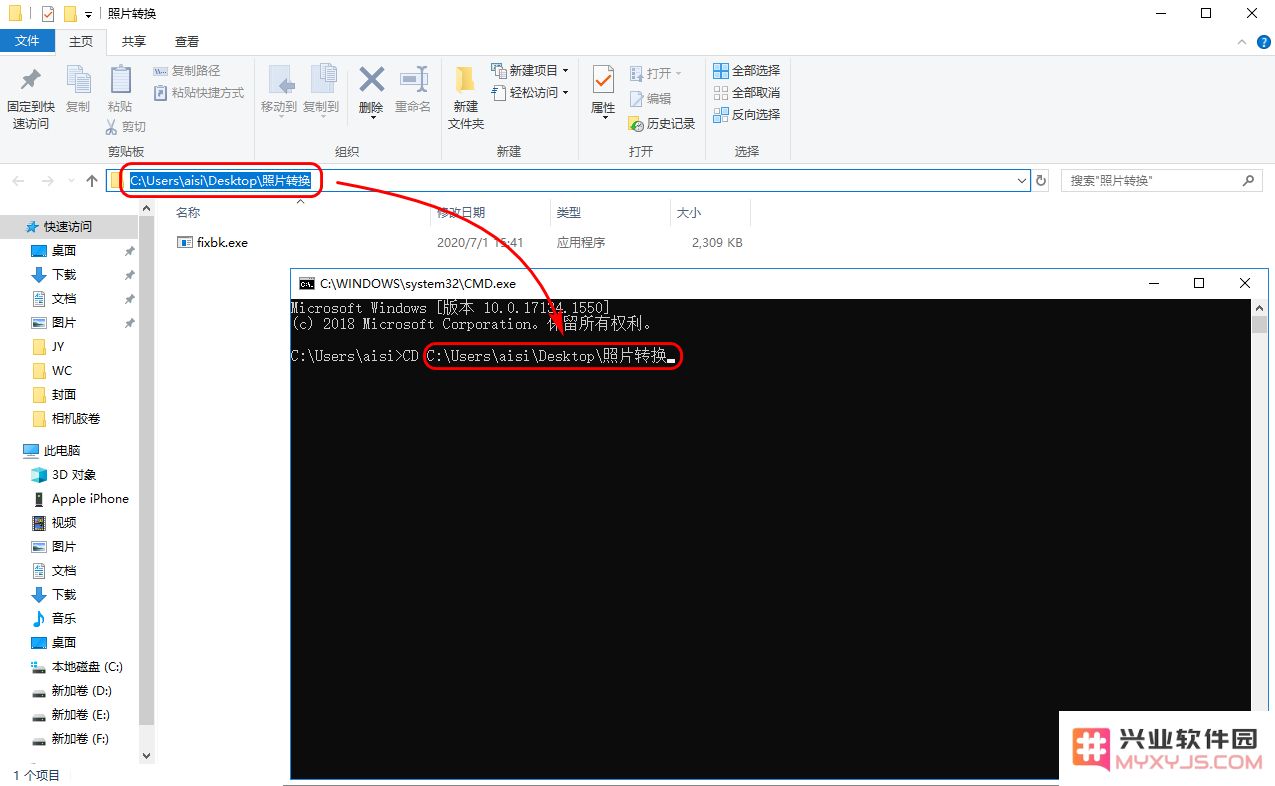Open 本地磁盘 (C:) drive

(x=87, y=667)
